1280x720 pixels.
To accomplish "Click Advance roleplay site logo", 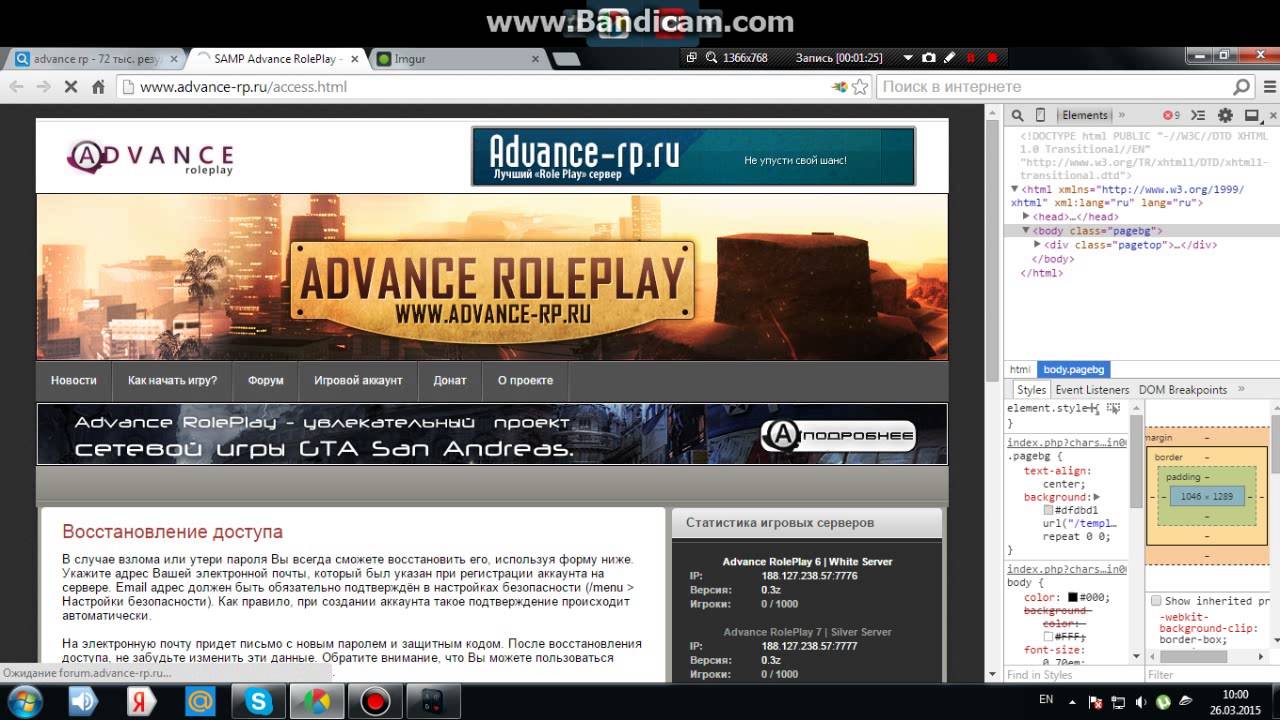I will coord(150,157).
